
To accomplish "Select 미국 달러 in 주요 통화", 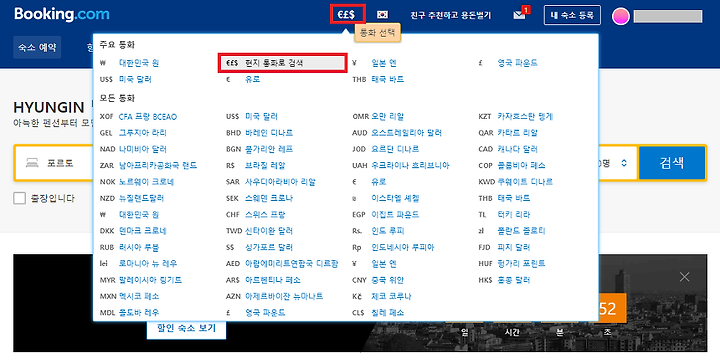I will coord(125,79).
